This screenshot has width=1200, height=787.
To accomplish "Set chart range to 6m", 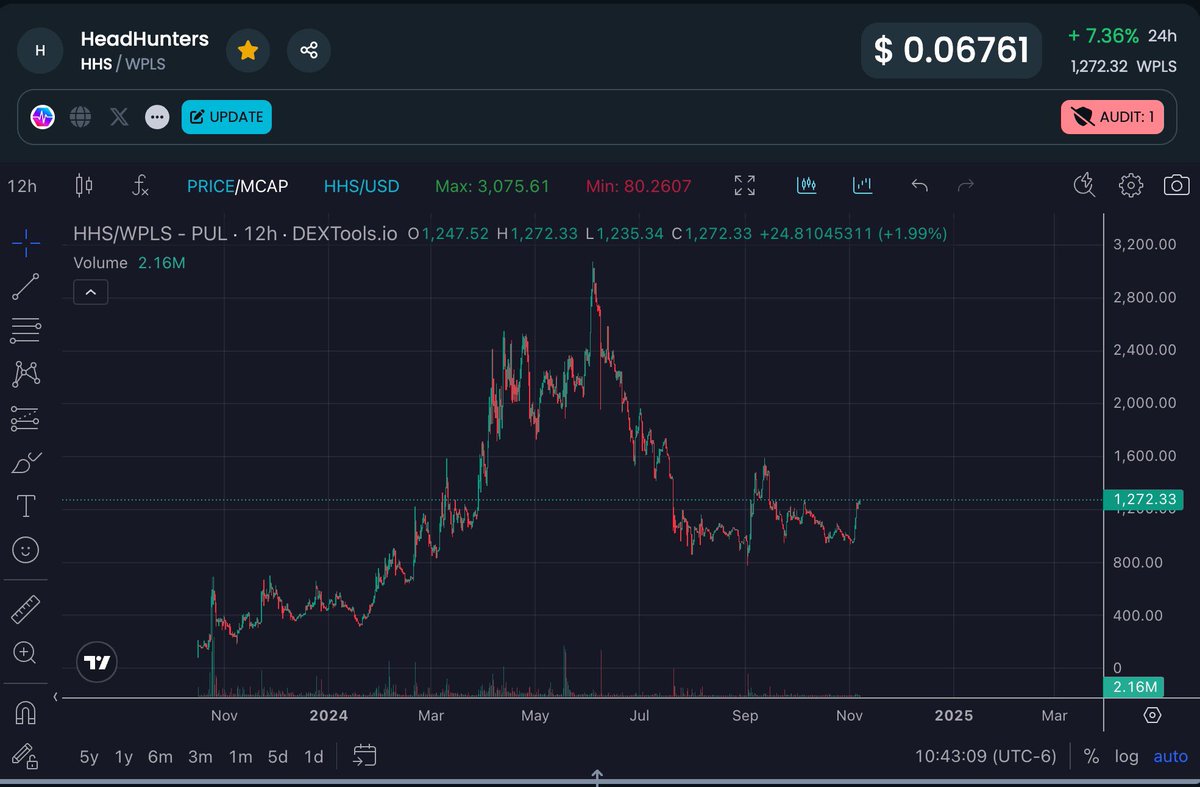I will click(160, 757).
